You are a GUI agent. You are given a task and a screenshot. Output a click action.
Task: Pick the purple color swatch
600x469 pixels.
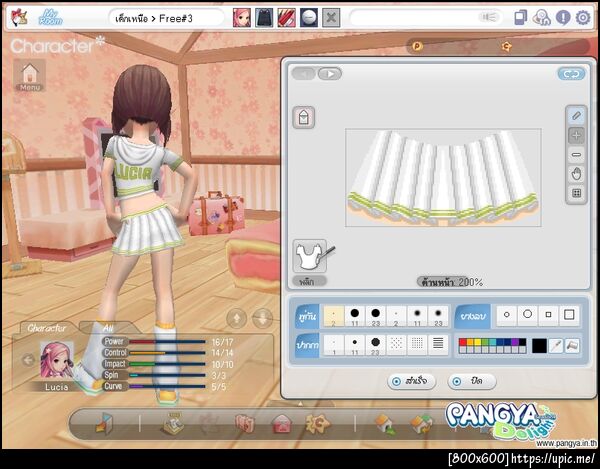click(515, 342)
